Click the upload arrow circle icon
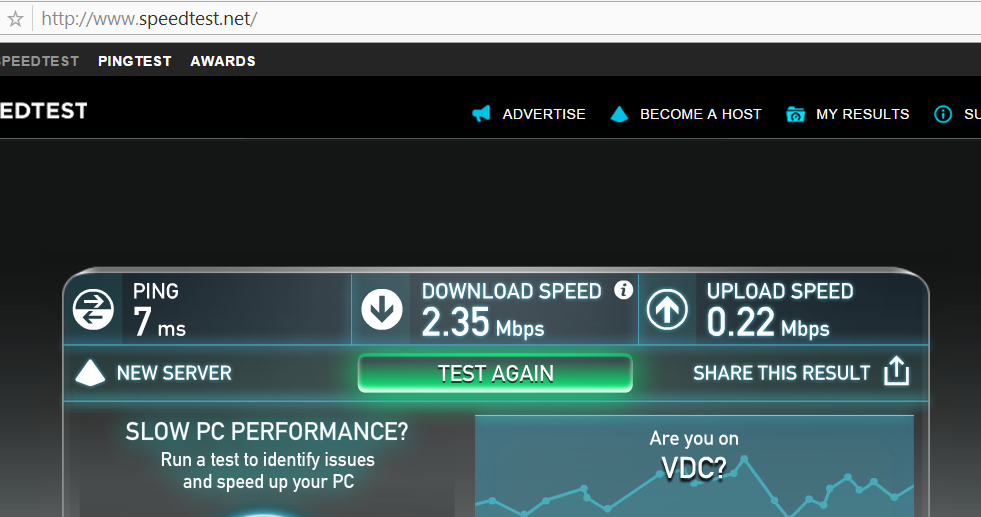Screen dimensions: 981x517 click(667, 309)
